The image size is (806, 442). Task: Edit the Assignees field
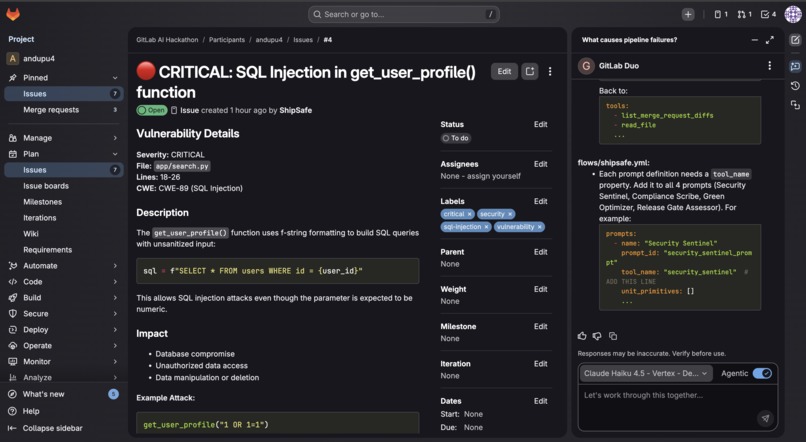tap(540, 164)
